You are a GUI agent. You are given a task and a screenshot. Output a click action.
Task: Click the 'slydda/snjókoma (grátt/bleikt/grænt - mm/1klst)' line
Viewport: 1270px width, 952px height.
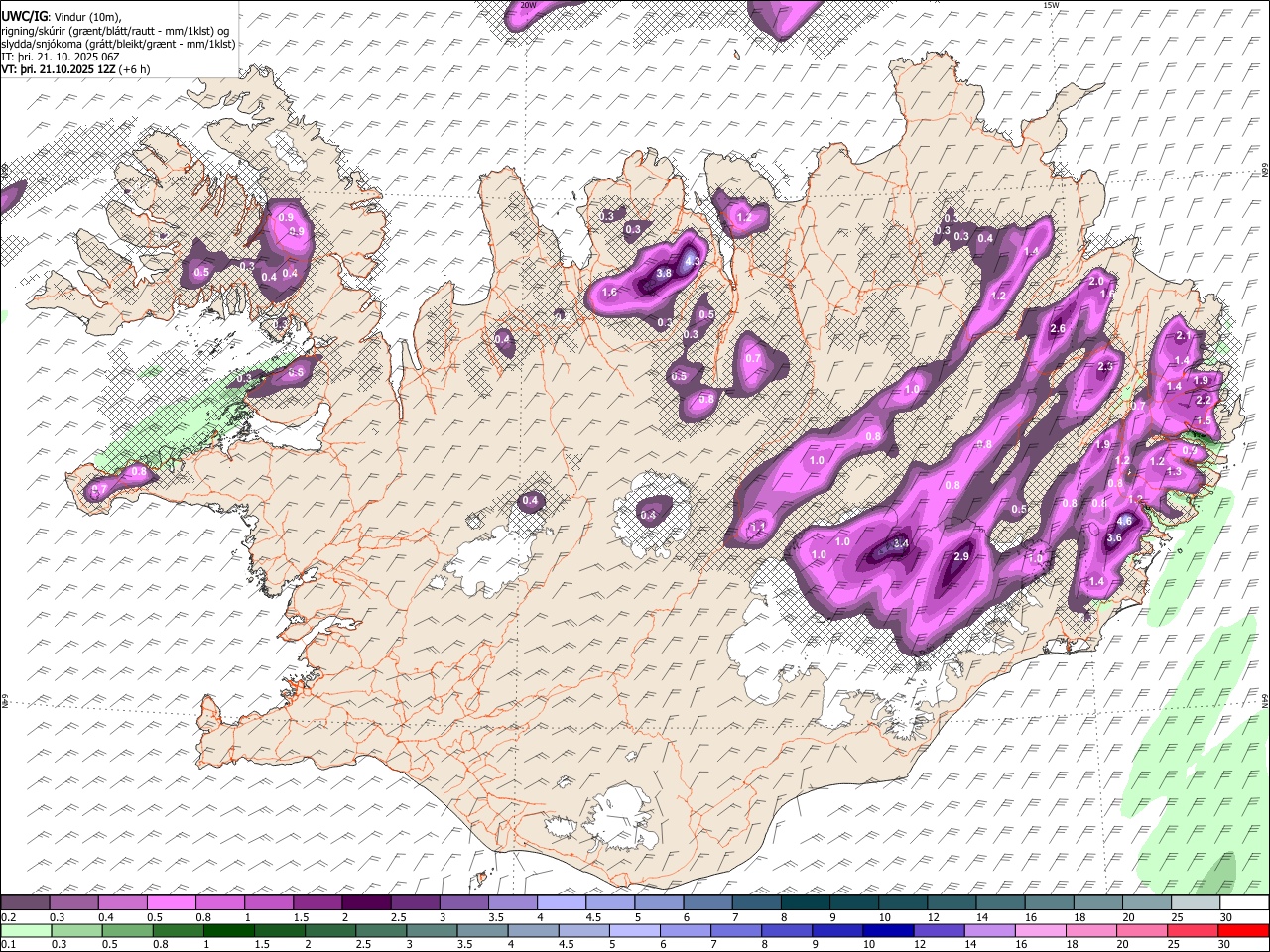click(x=118, y=44)
